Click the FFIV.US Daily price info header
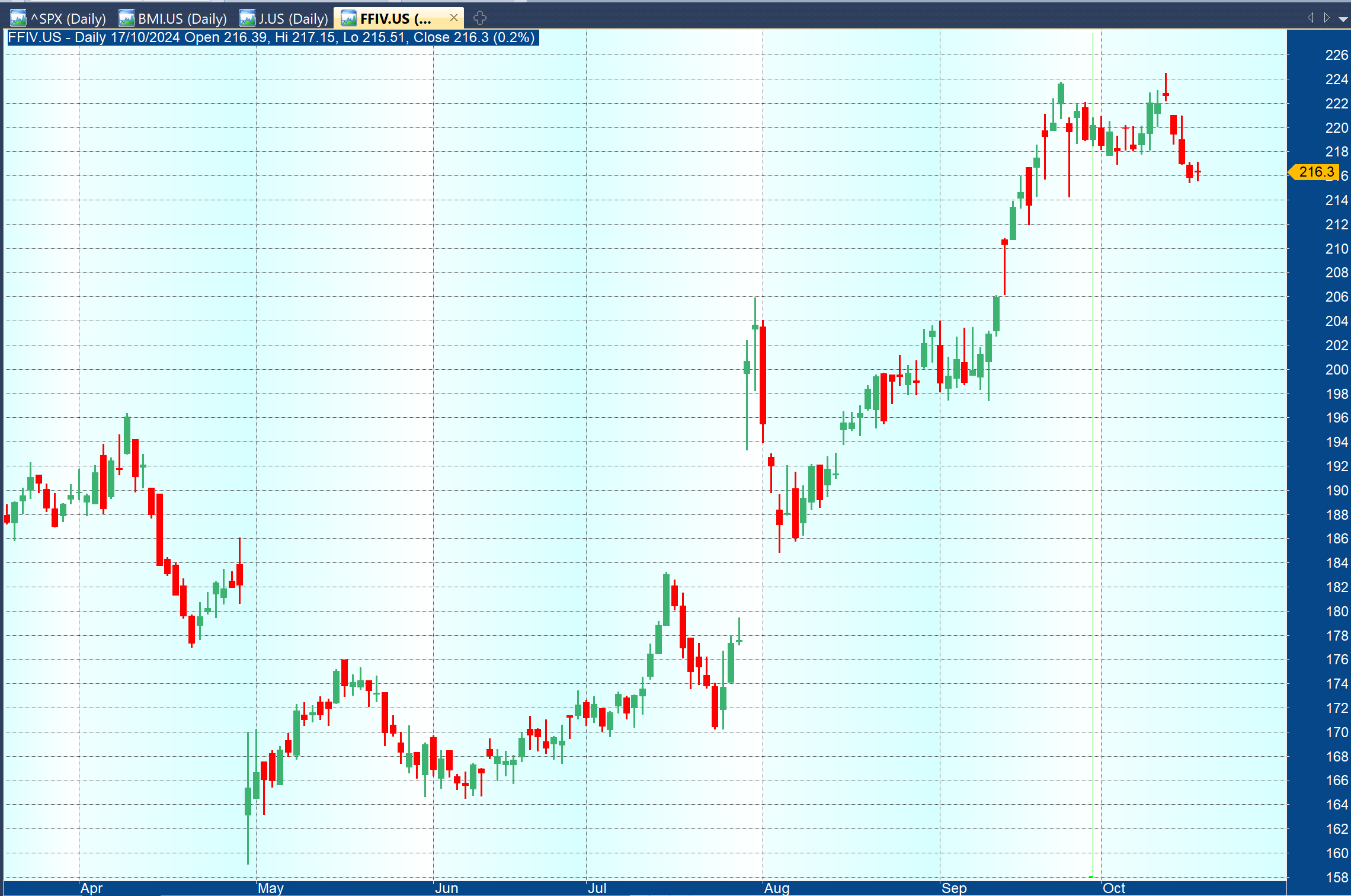This screenshot has width=1351, height=896. pos(272,37)
